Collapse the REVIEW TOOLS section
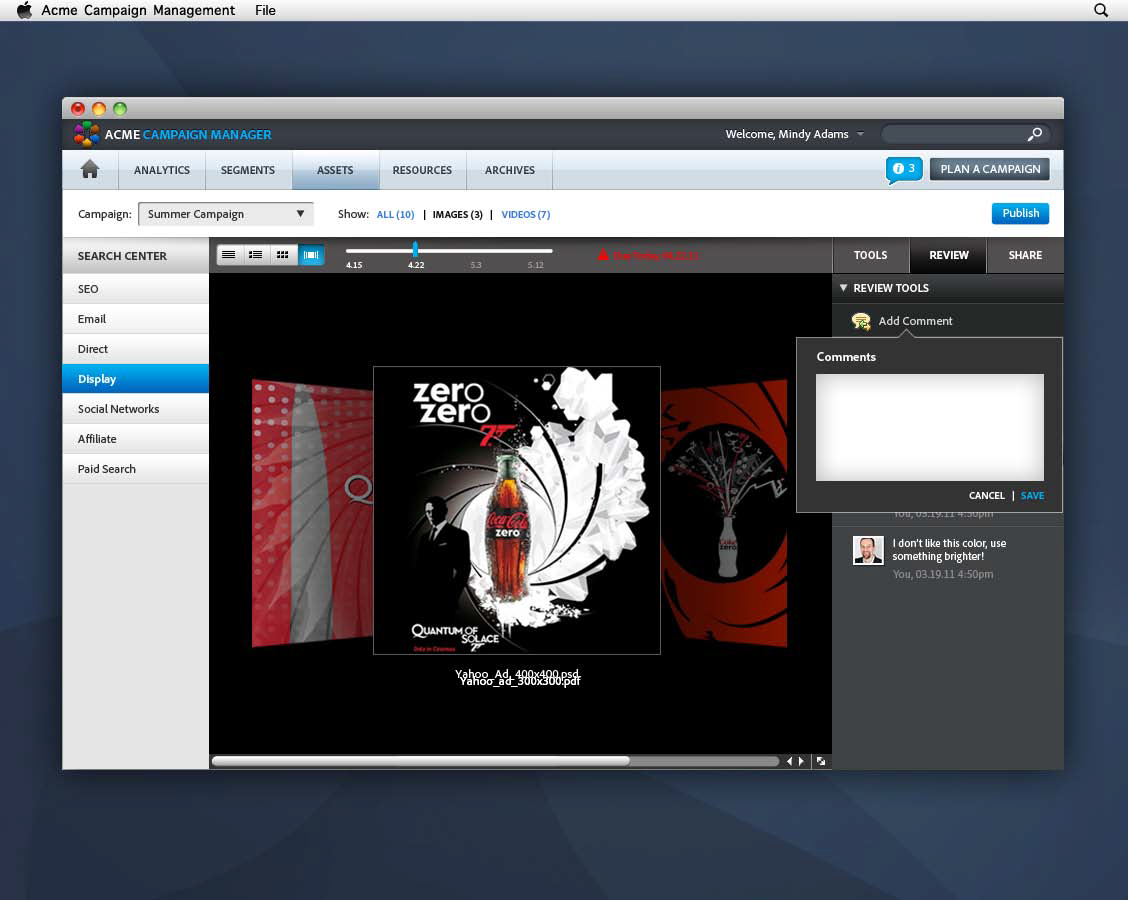Screen dimensions: 1128x900 pos(843,288)
